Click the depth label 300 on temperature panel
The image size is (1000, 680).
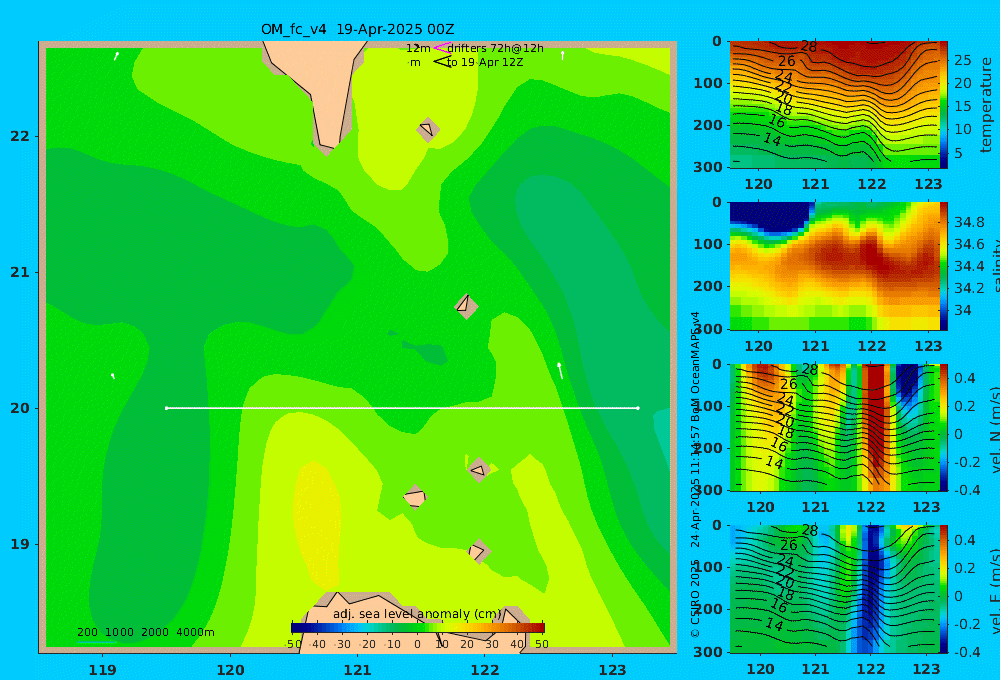[x=709, y=166]
